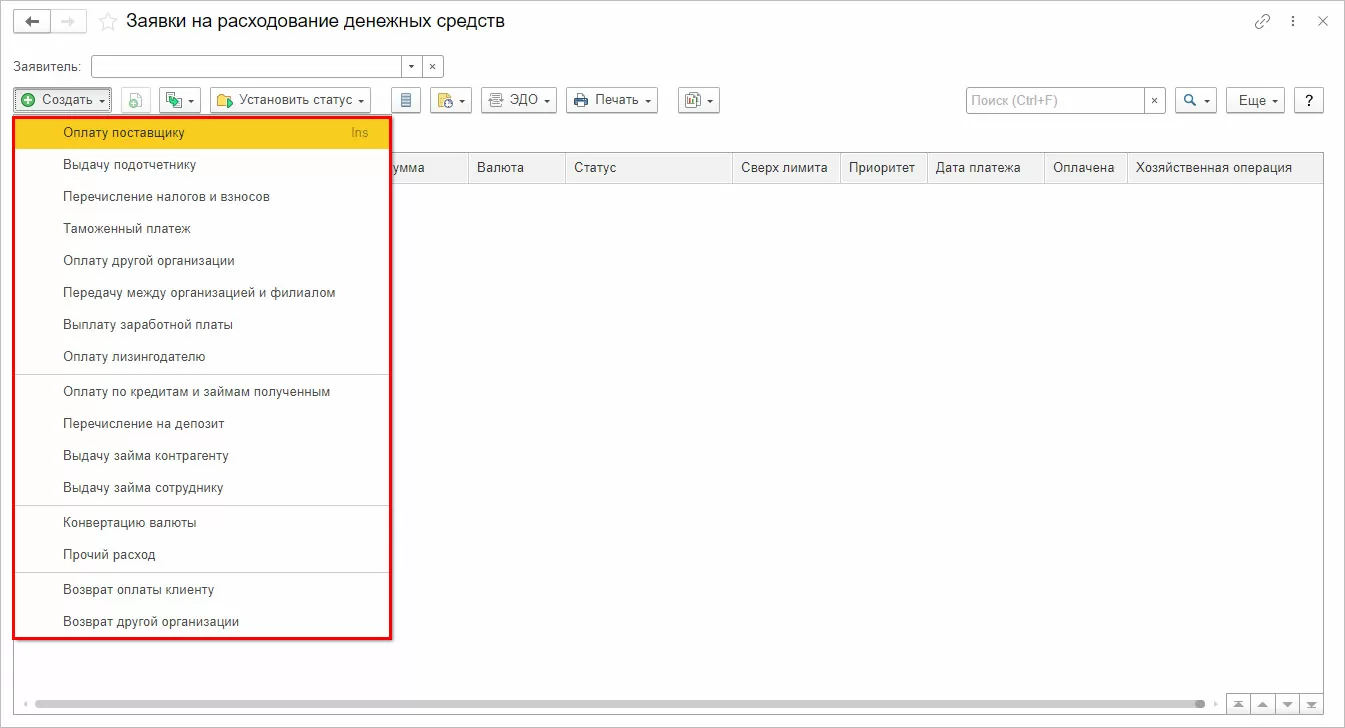Click the Сверх лимита column header
The height and width of the screenshot is (728, 1345).
786,168
